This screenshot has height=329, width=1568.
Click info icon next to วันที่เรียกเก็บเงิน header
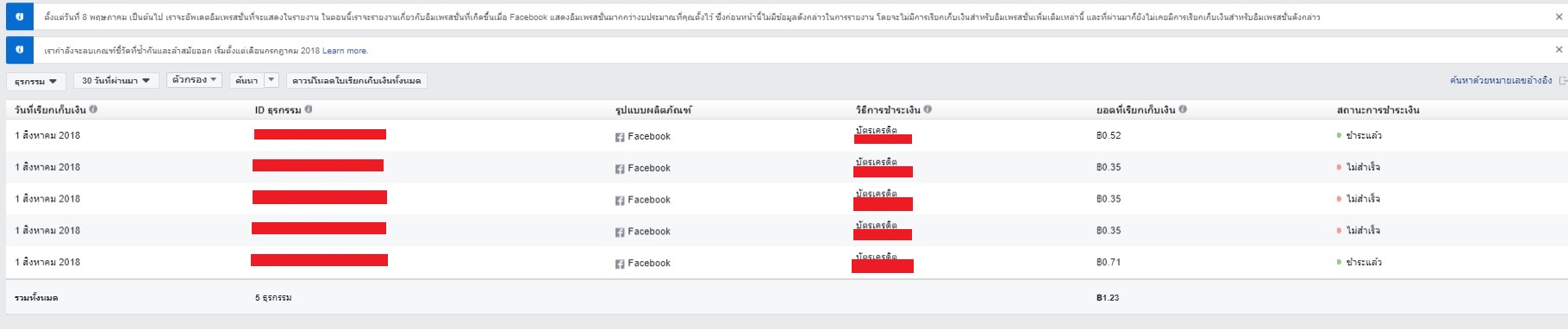coord(93,109)
